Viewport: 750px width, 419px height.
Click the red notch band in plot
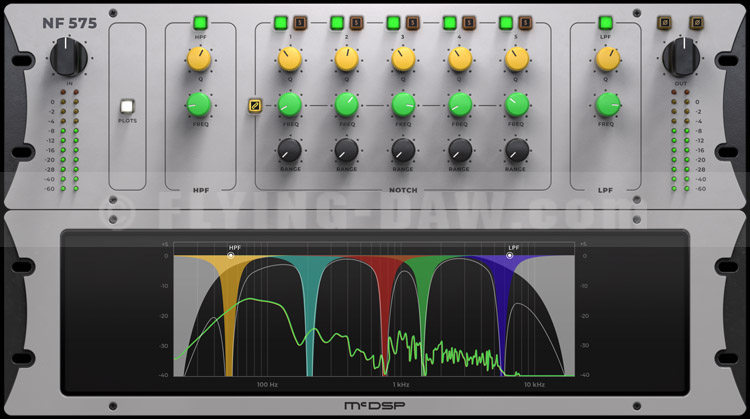[385, 316]
